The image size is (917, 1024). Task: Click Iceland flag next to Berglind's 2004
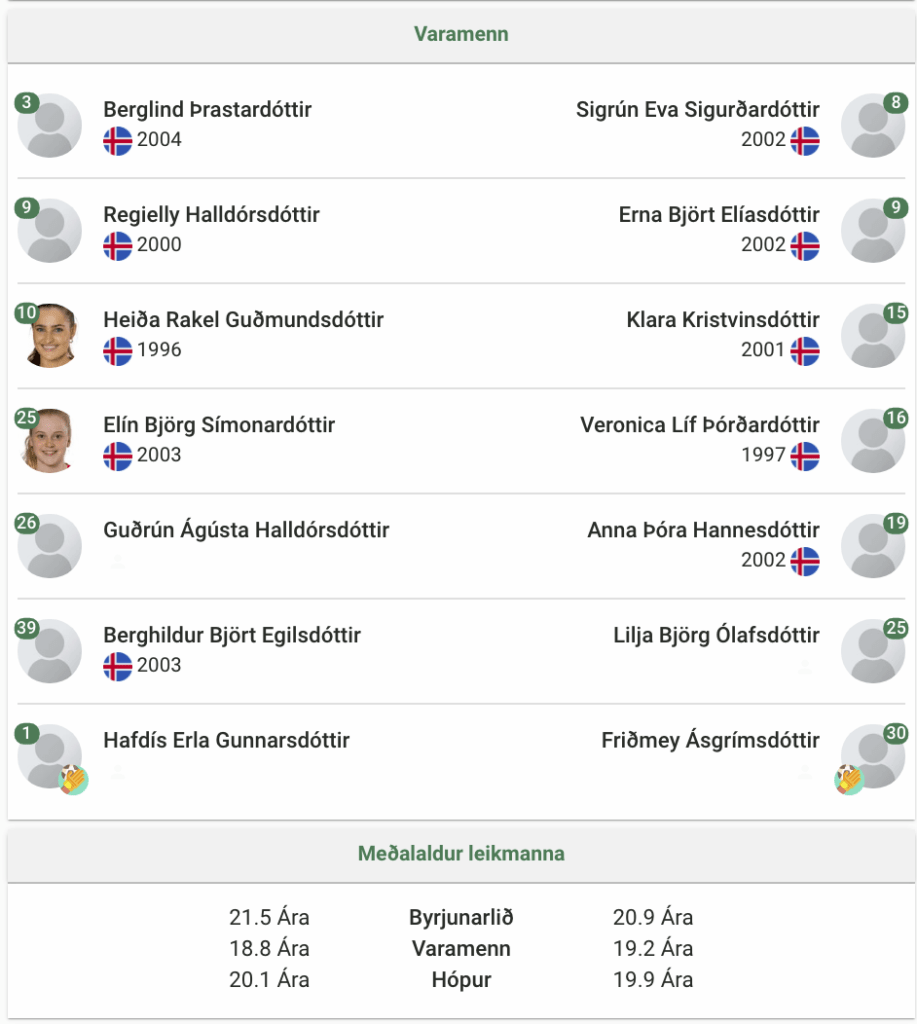point(118,140)
